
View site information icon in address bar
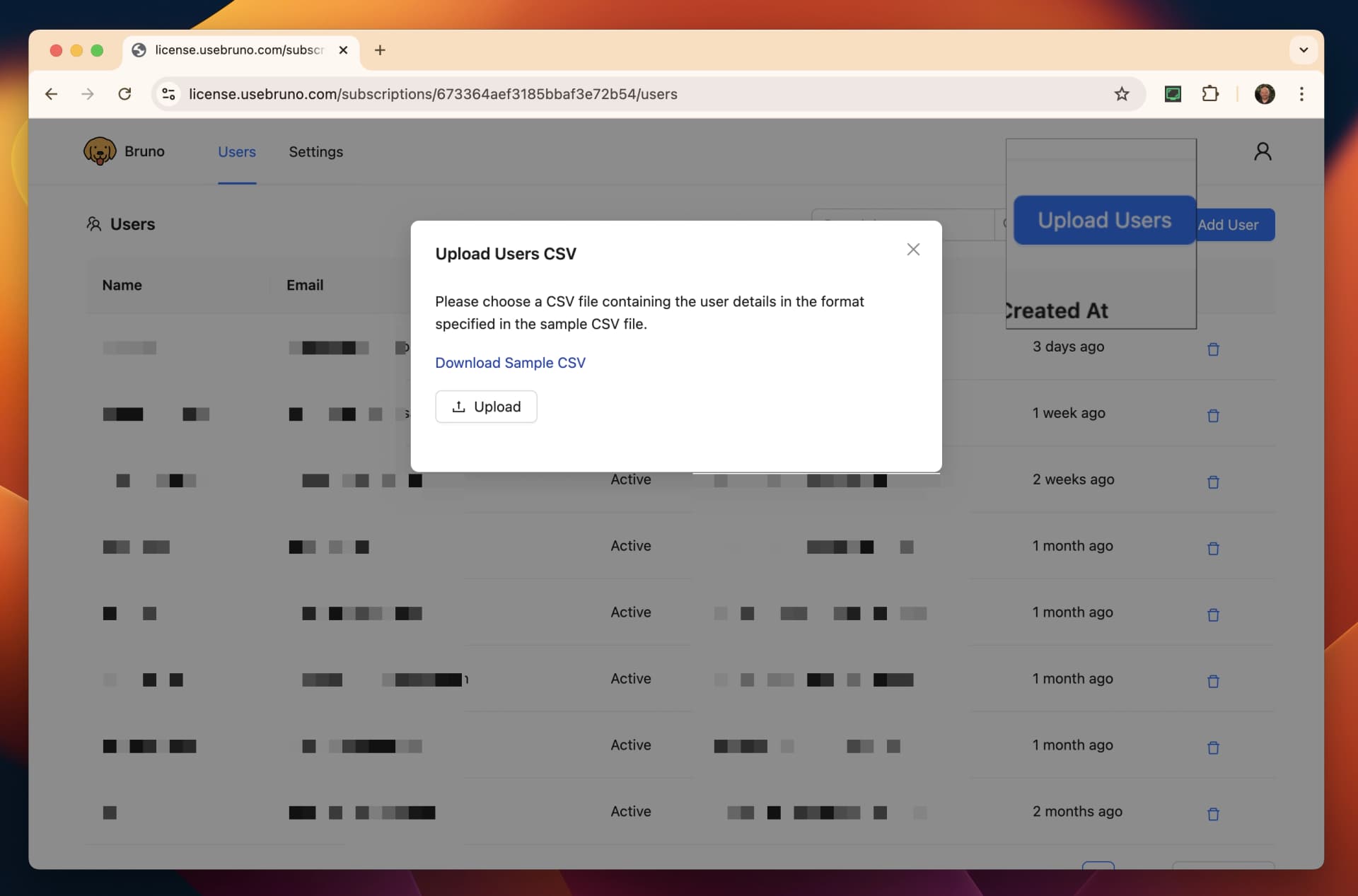(168, 94)
